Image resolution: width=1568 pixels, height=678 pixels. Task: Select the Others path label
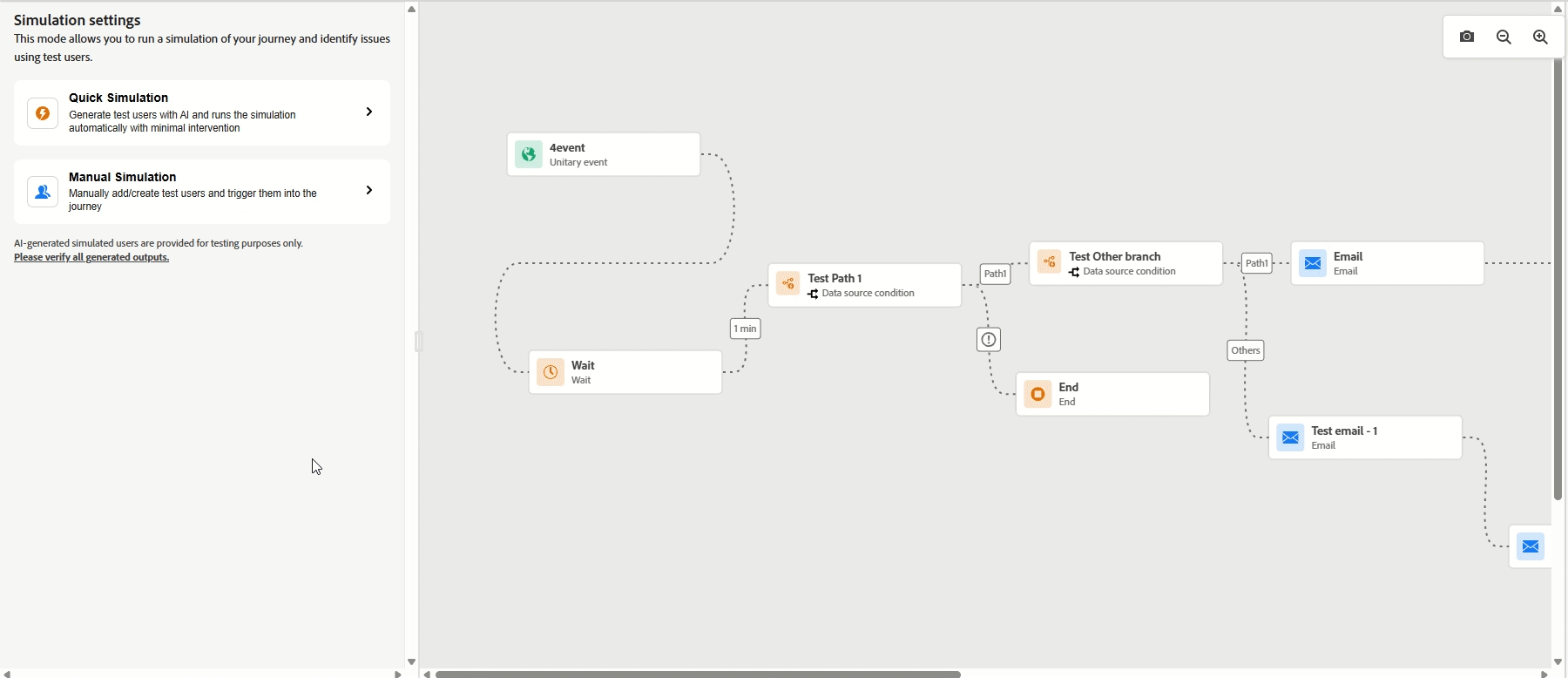(x=1246, y=350)
